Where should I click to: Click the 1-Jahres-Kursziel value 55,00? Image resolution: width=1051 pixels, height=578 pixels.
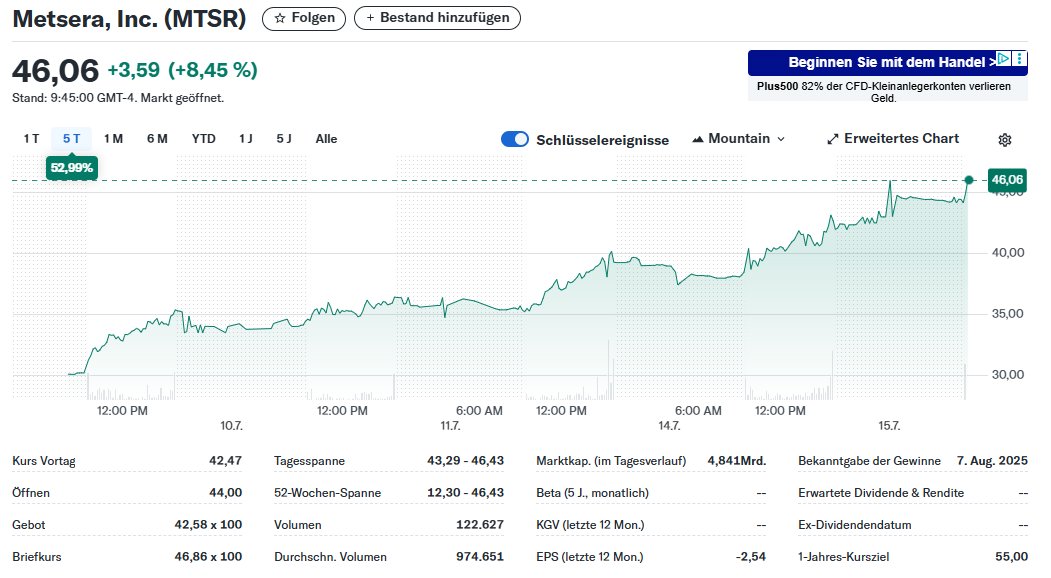coord(1011,557)
